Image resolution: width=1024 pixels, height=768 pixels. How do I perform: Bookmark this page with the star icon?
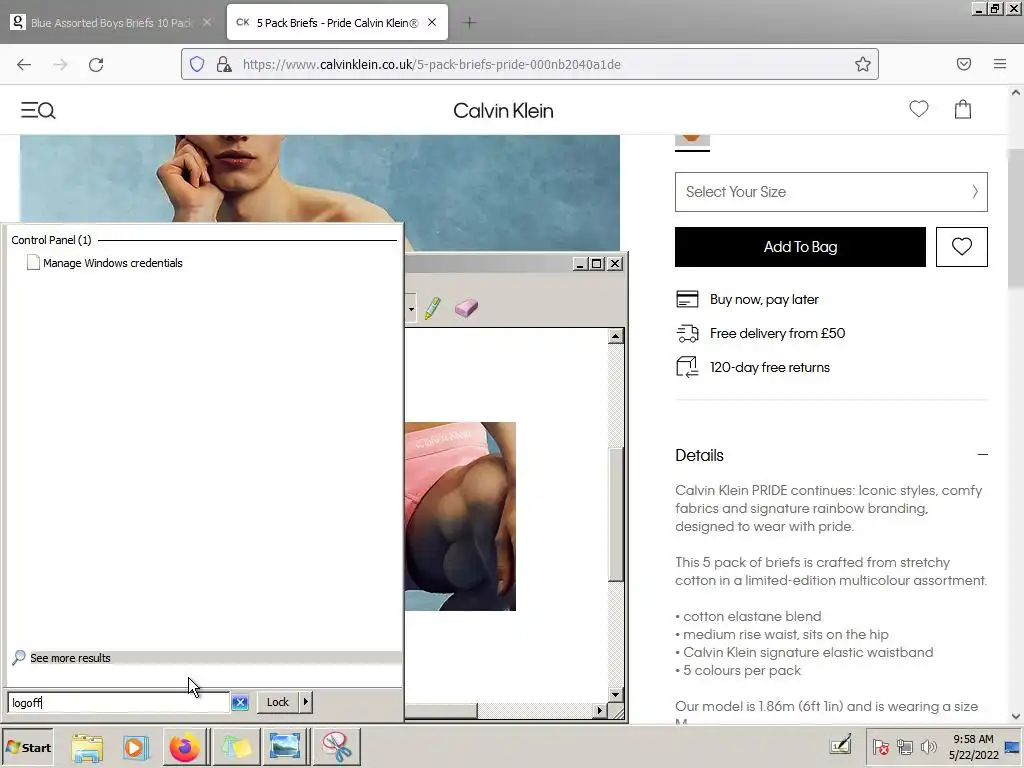click(862, 64)
